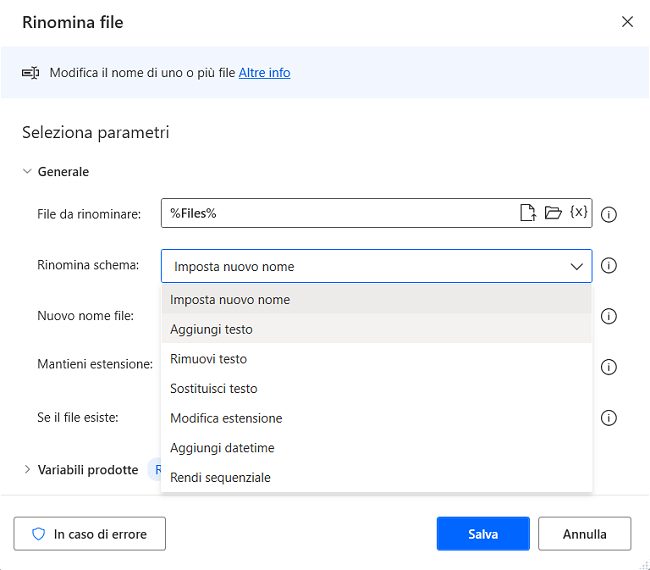The width and height of the screenshot is (650, 570).
Task: Select Rimuovi testo option
Action: coord(208,359)
